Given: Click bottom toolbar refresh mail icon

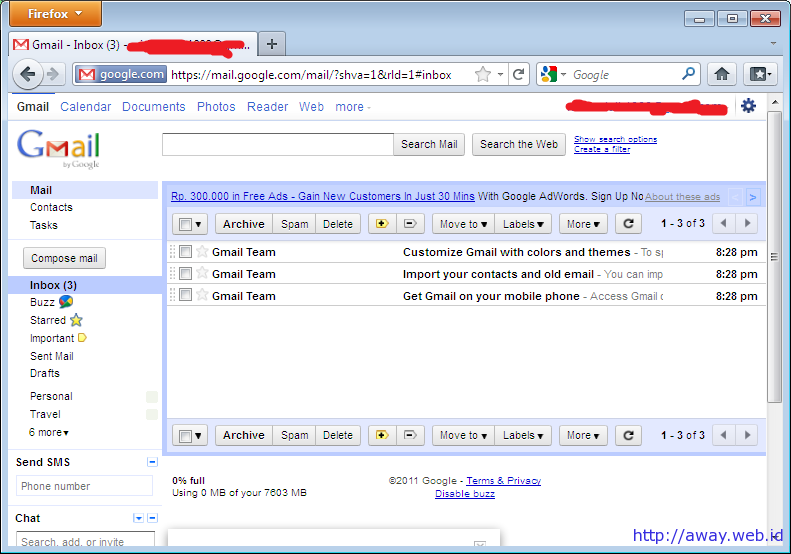Looking at the screenshot, I should (629, 435).
